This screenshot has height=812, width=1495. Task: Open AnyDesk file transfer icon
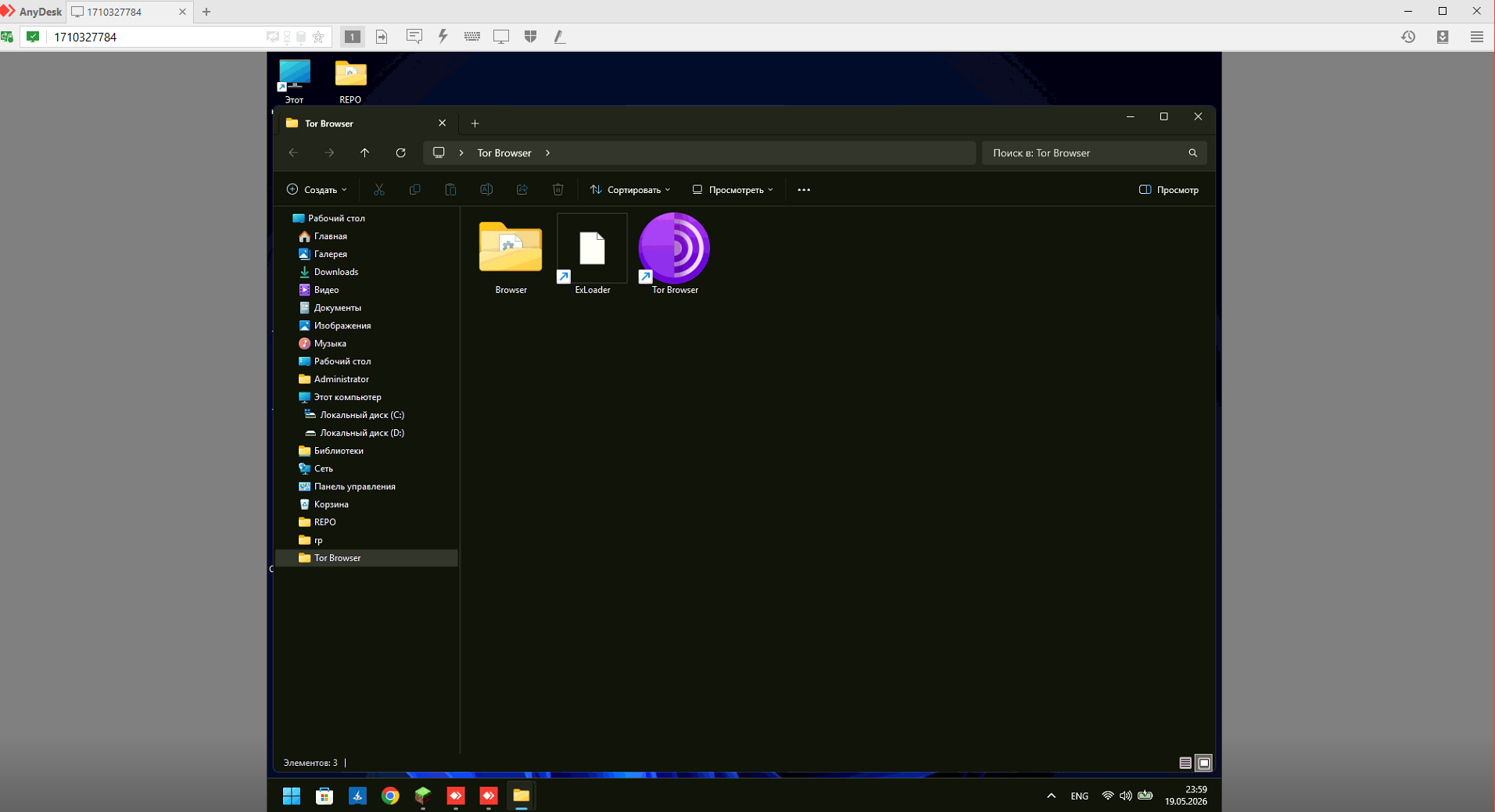[x=382, y=37]
